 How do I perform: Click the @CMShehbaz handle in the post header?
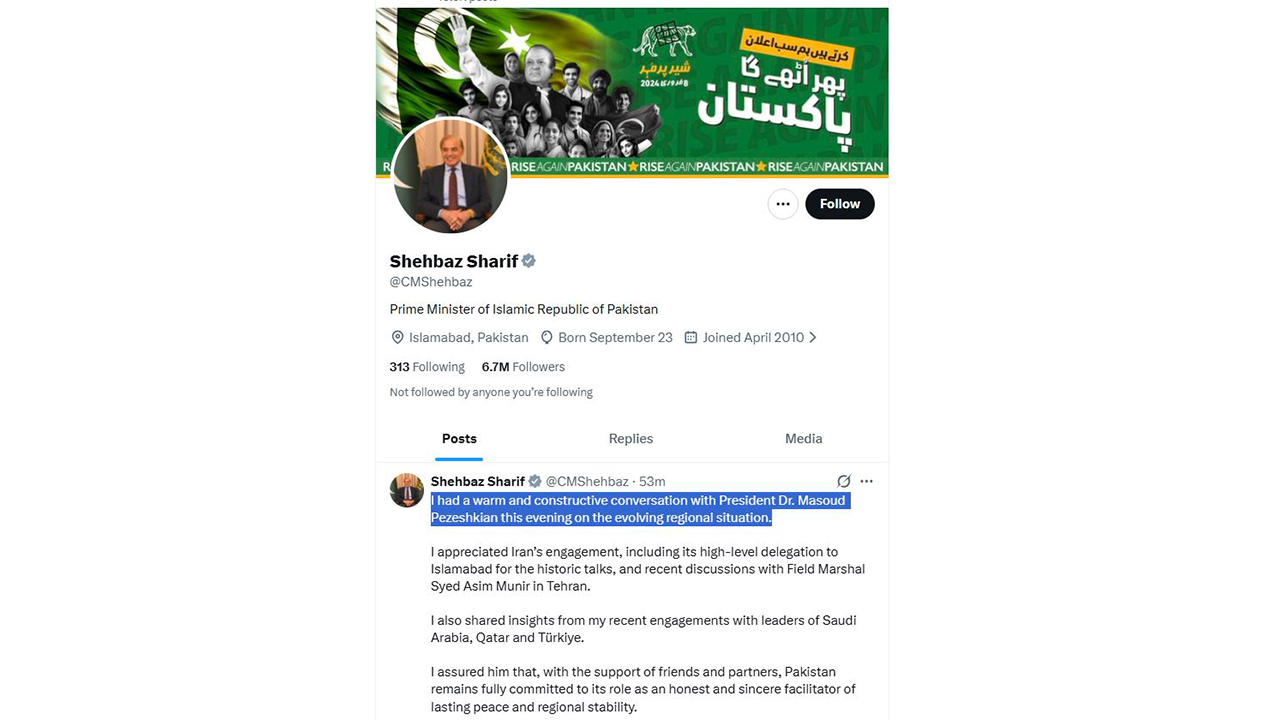point(587,482)
